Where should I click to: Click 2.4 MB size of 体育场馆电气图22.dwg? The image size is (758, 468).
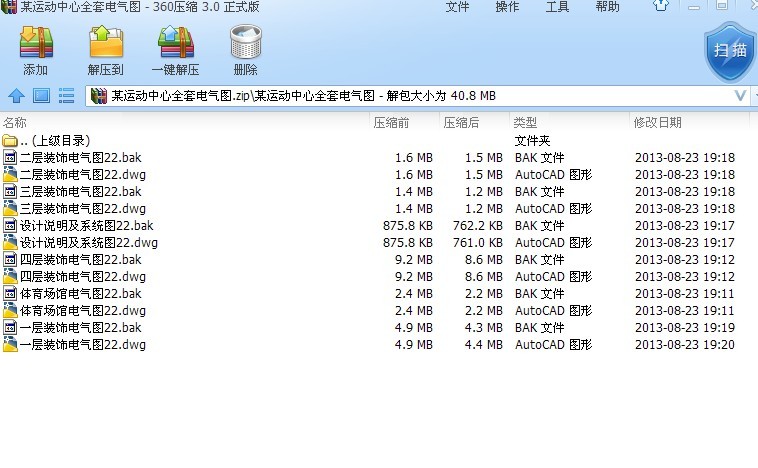tap(413, 311)
